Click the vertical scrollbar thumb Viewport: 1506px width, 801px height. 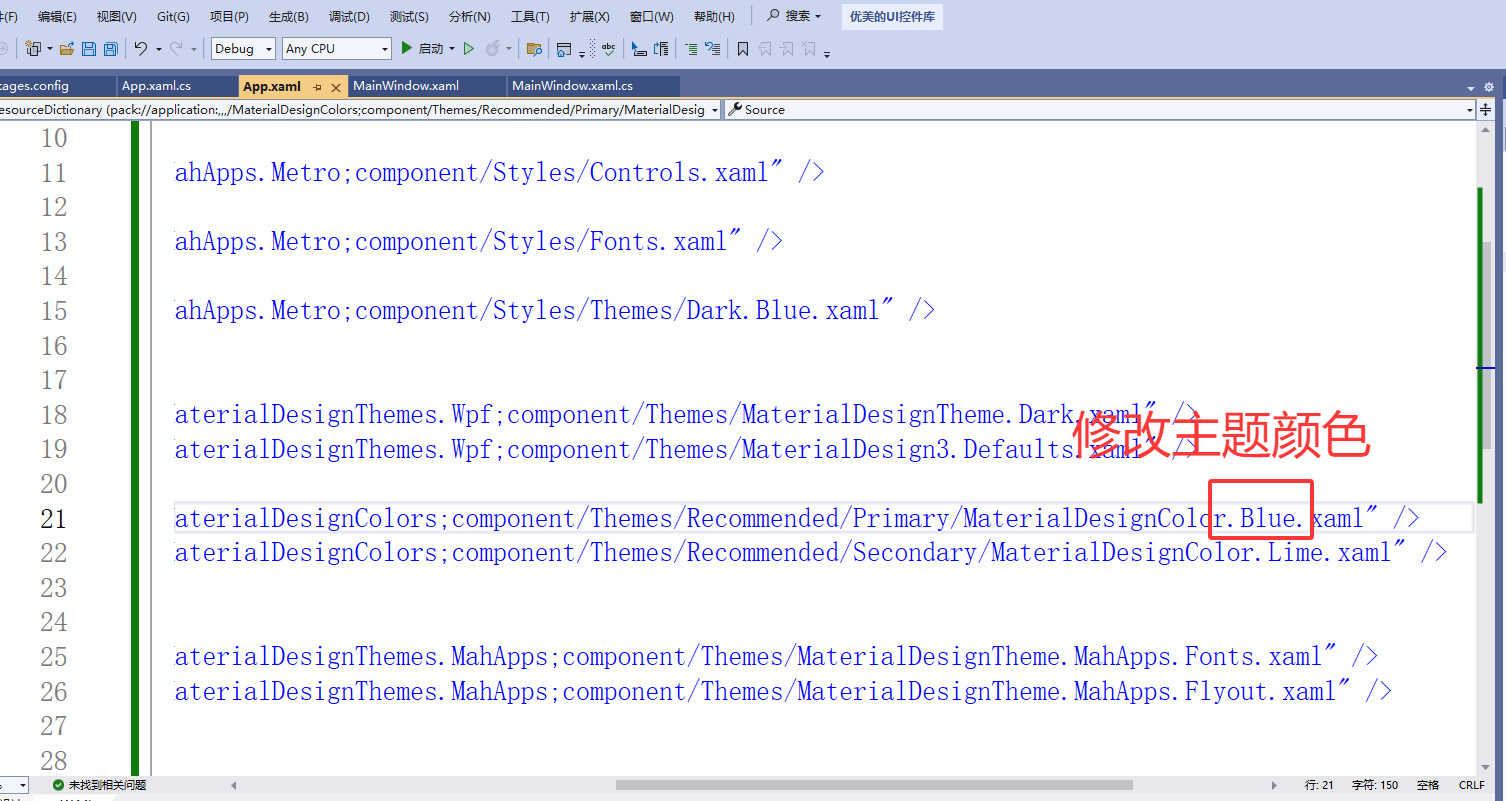1486,345
